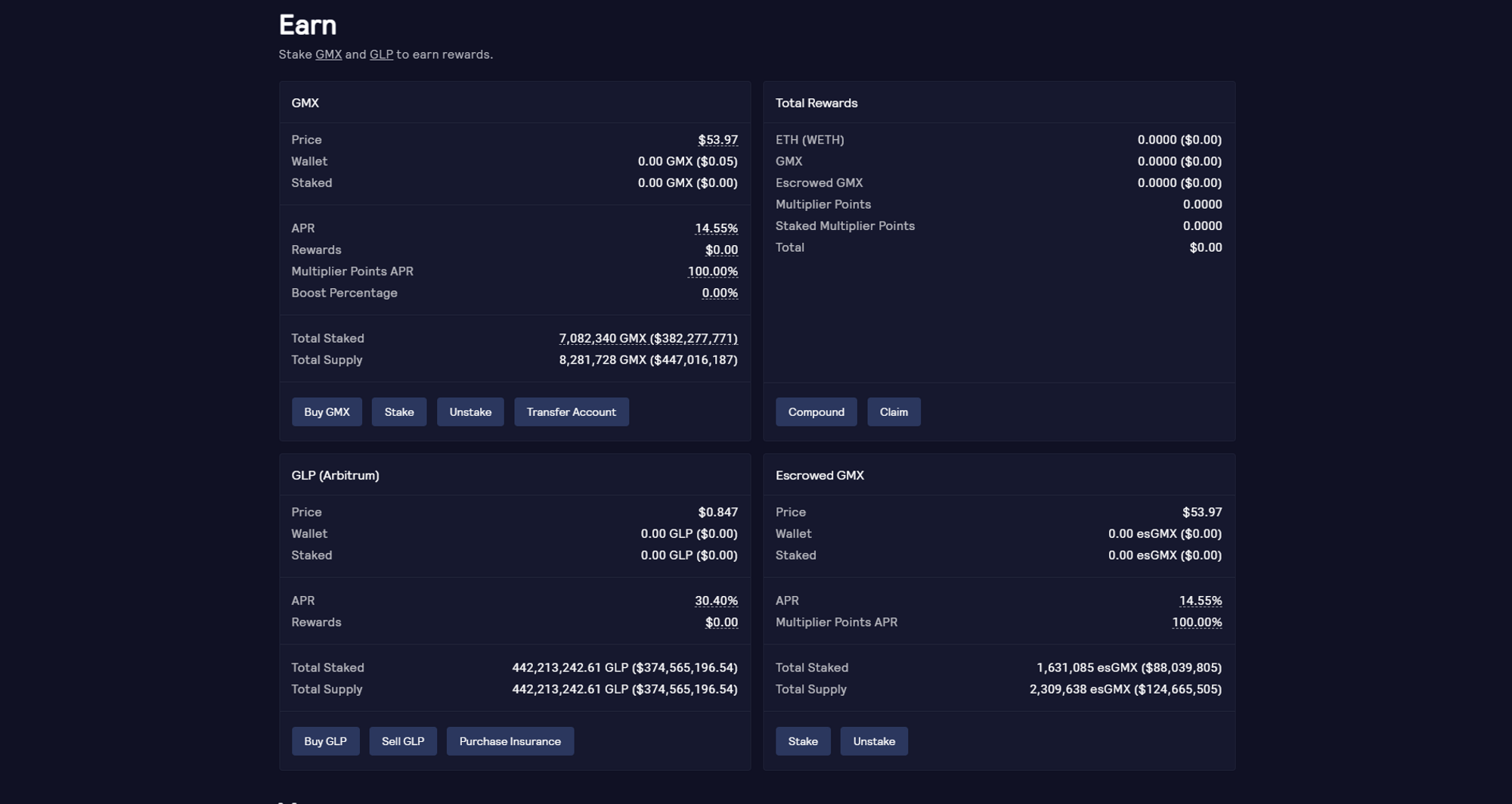Viewport: 1512px width, 804px height.
Task: Click GMX Wallet 0.00 GMX ($0.05) value
Action: 688,161
